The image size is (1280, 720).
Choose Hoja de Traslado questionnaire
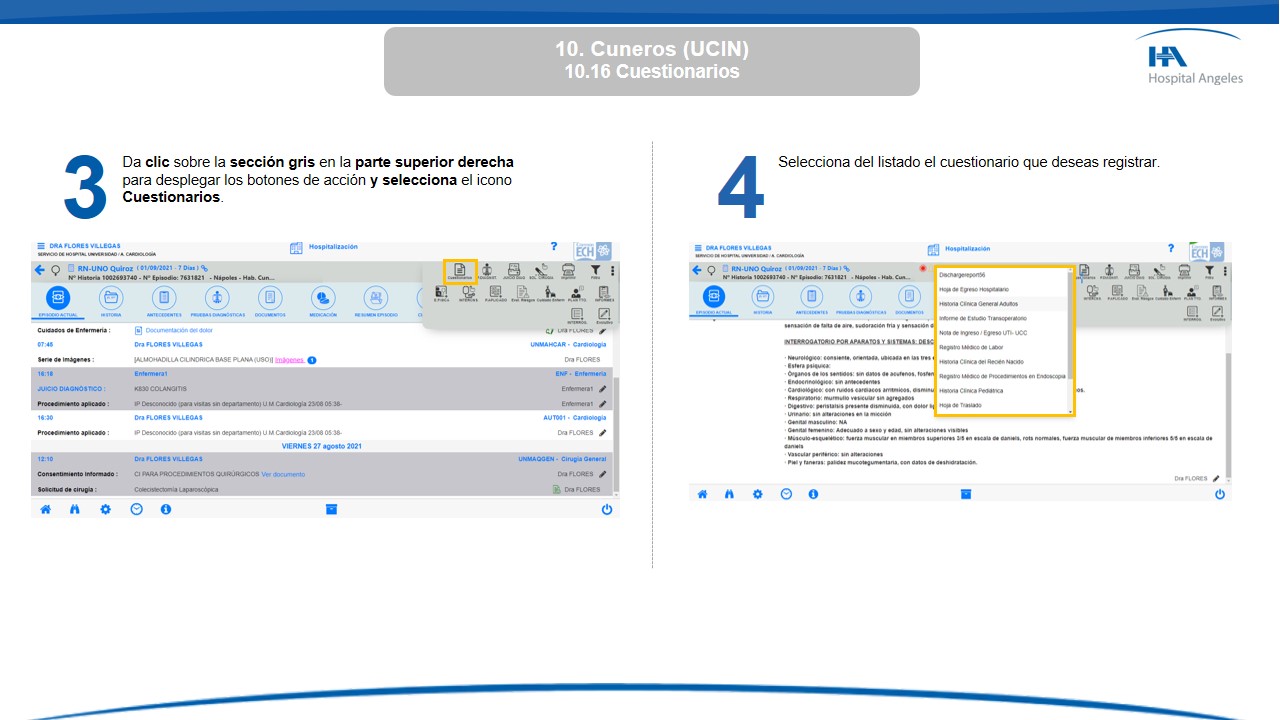pos(960,405)
